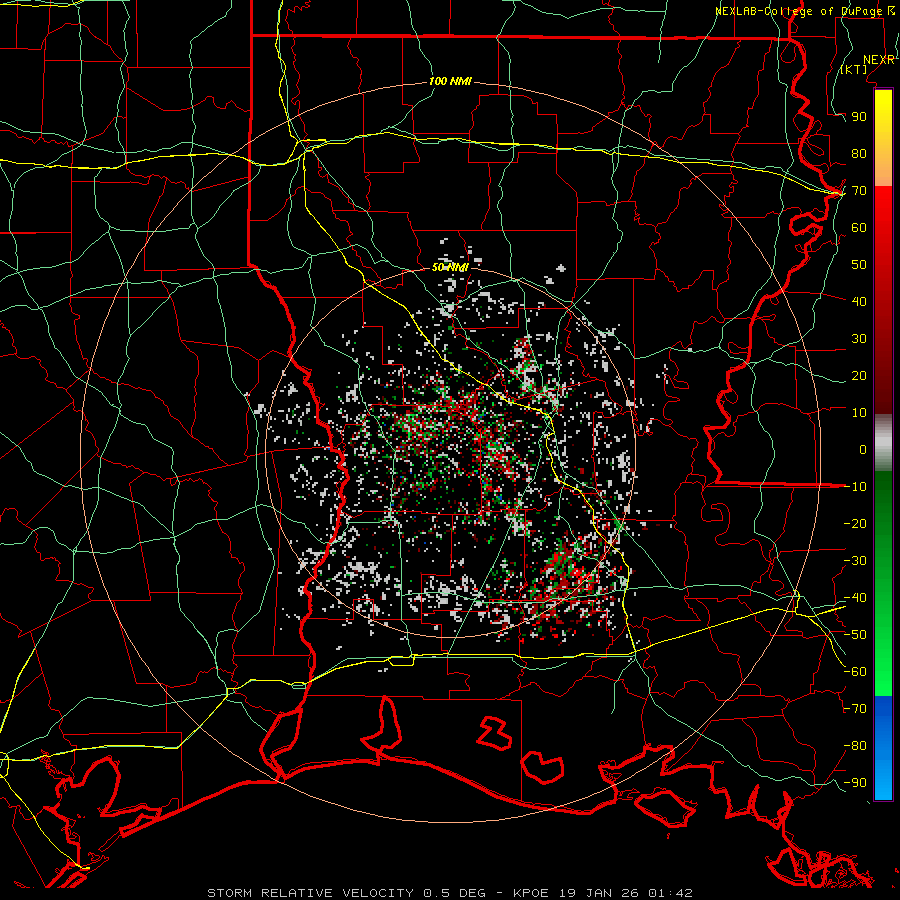900x900 pixels.
Task: Click the 100 NMI range ring label
Action: point(450,81)
